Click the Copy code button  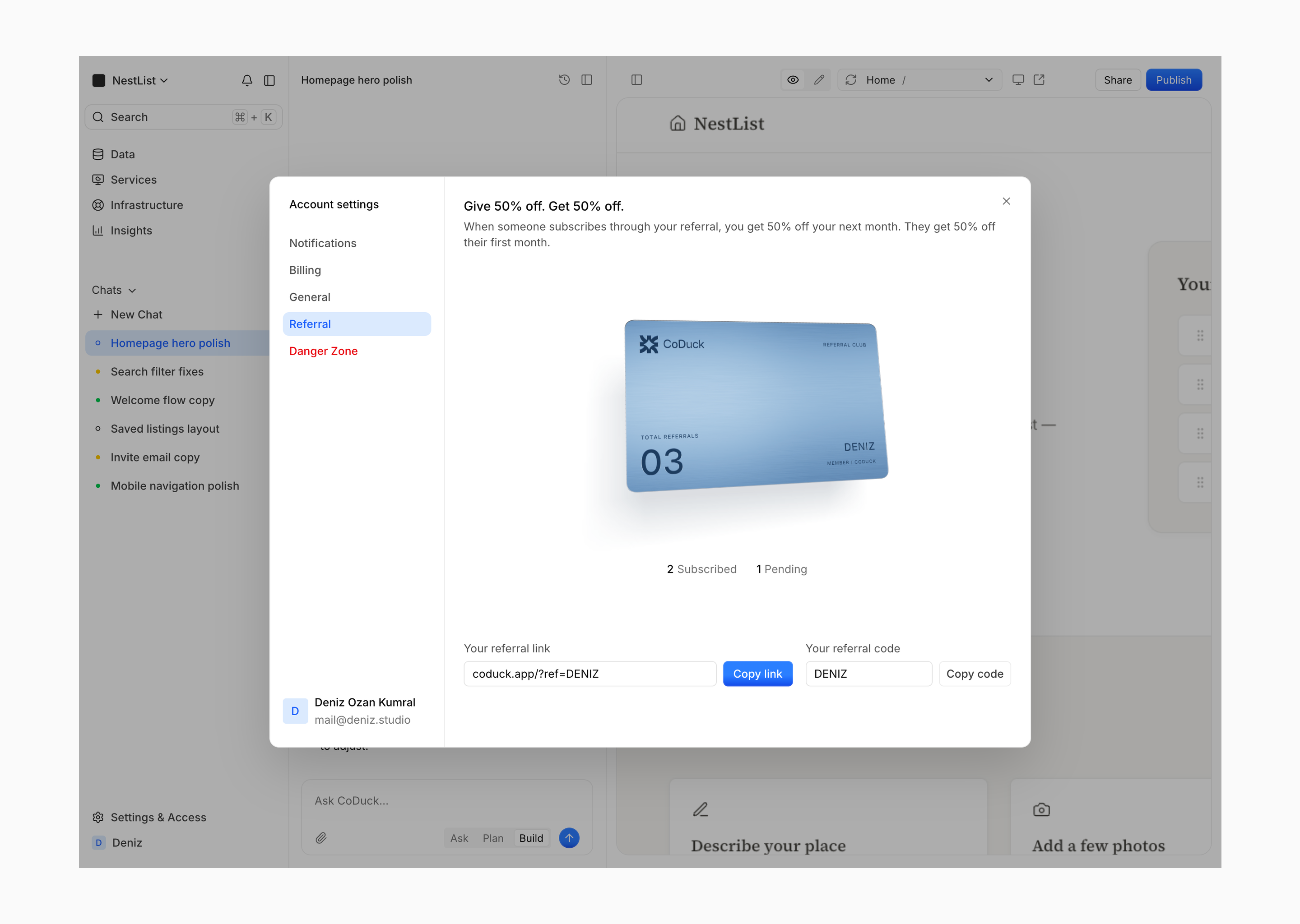click(x=975, y=674)
